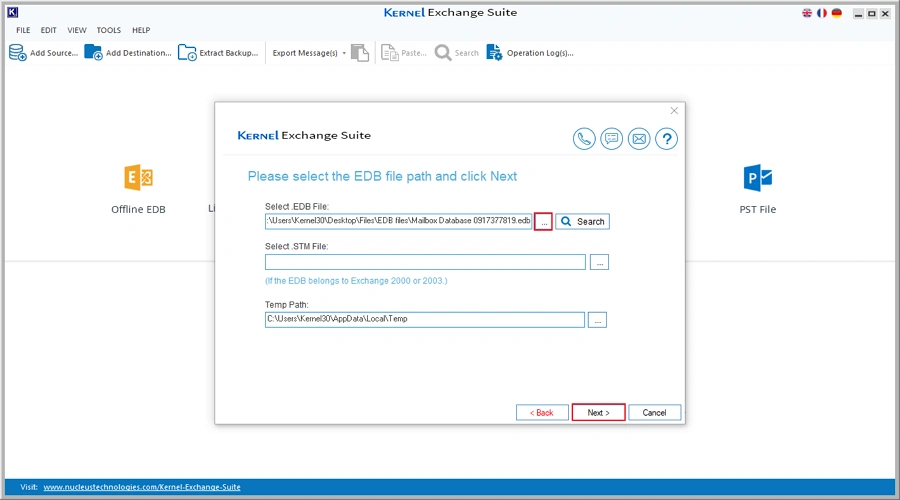
Task: Open the nucleustechnologies.com Kernel-Exchange-Suite link
Action: [x=142, y=487]
